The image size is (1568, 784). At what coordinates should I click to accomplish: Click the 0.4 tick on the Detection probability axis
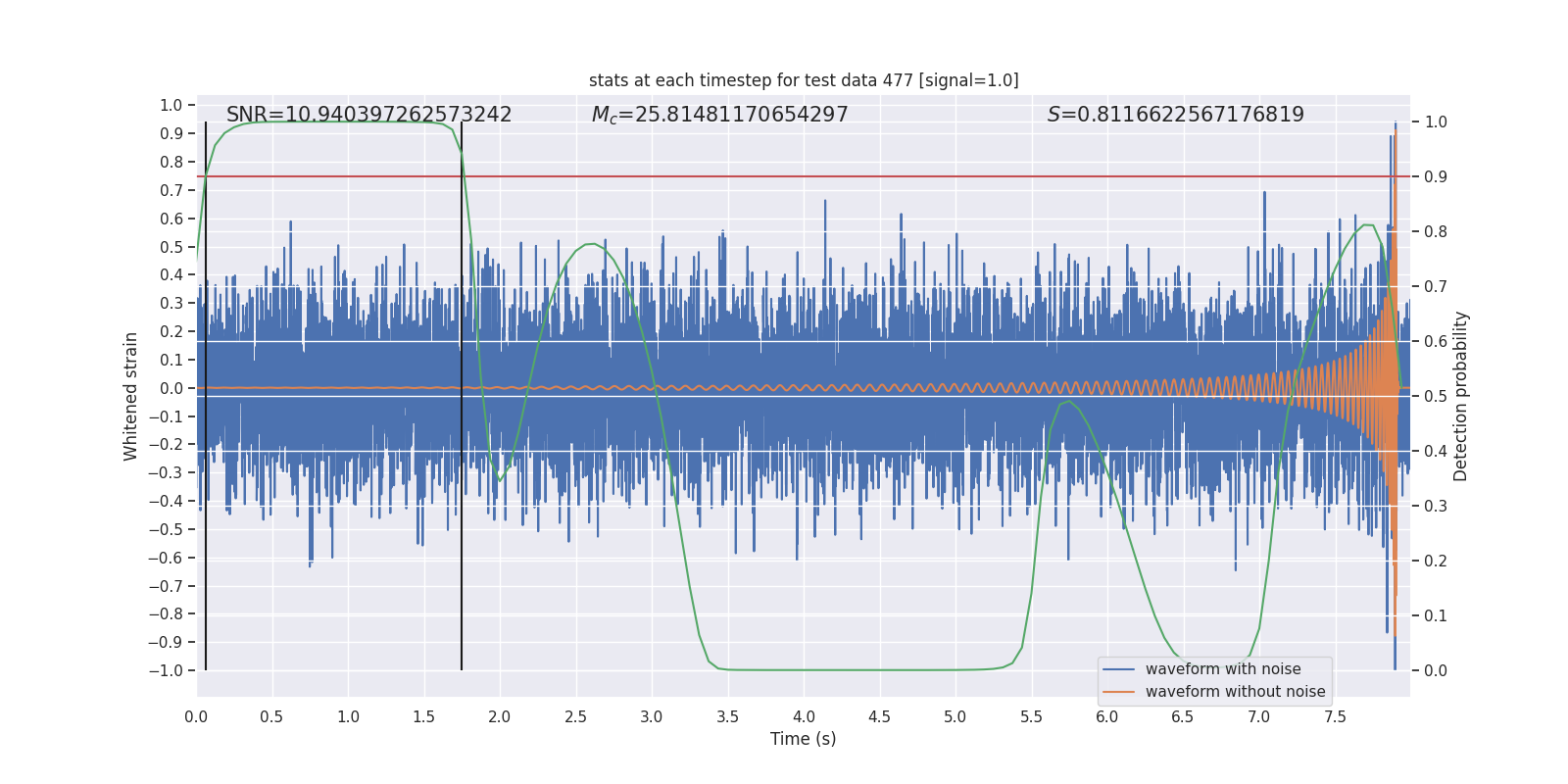[x=1436, y=451]
